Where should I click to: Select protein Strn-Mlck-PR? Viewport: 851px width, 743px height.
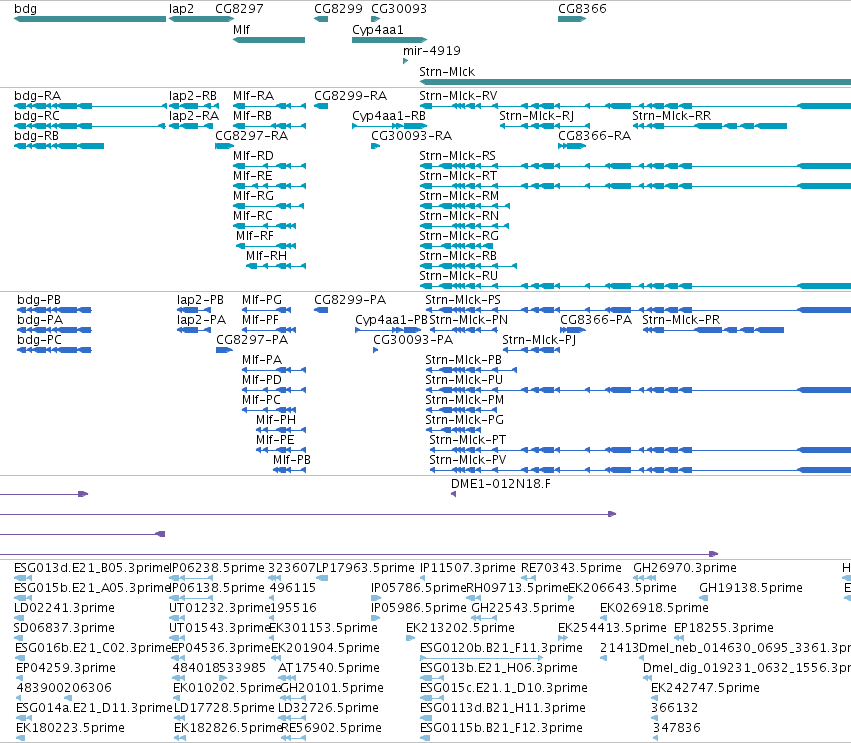point(681,320)
